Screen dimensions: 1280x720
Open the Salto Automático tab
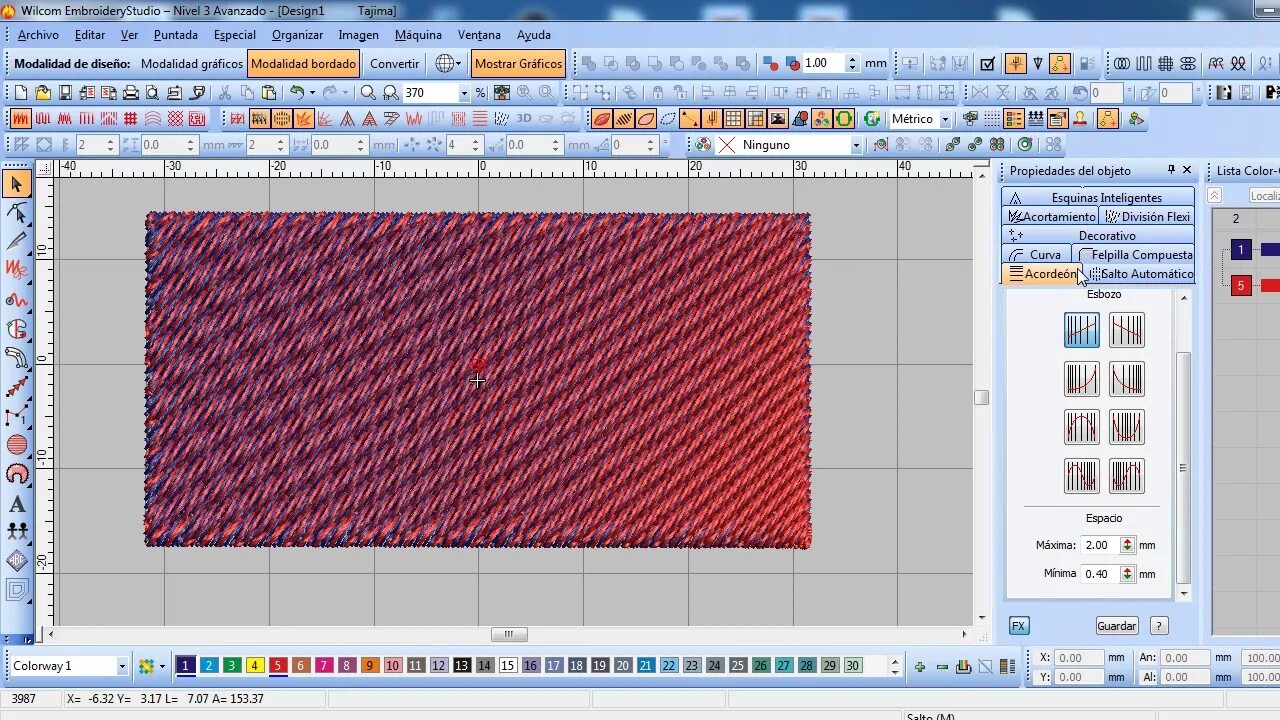coord(1139,274)
